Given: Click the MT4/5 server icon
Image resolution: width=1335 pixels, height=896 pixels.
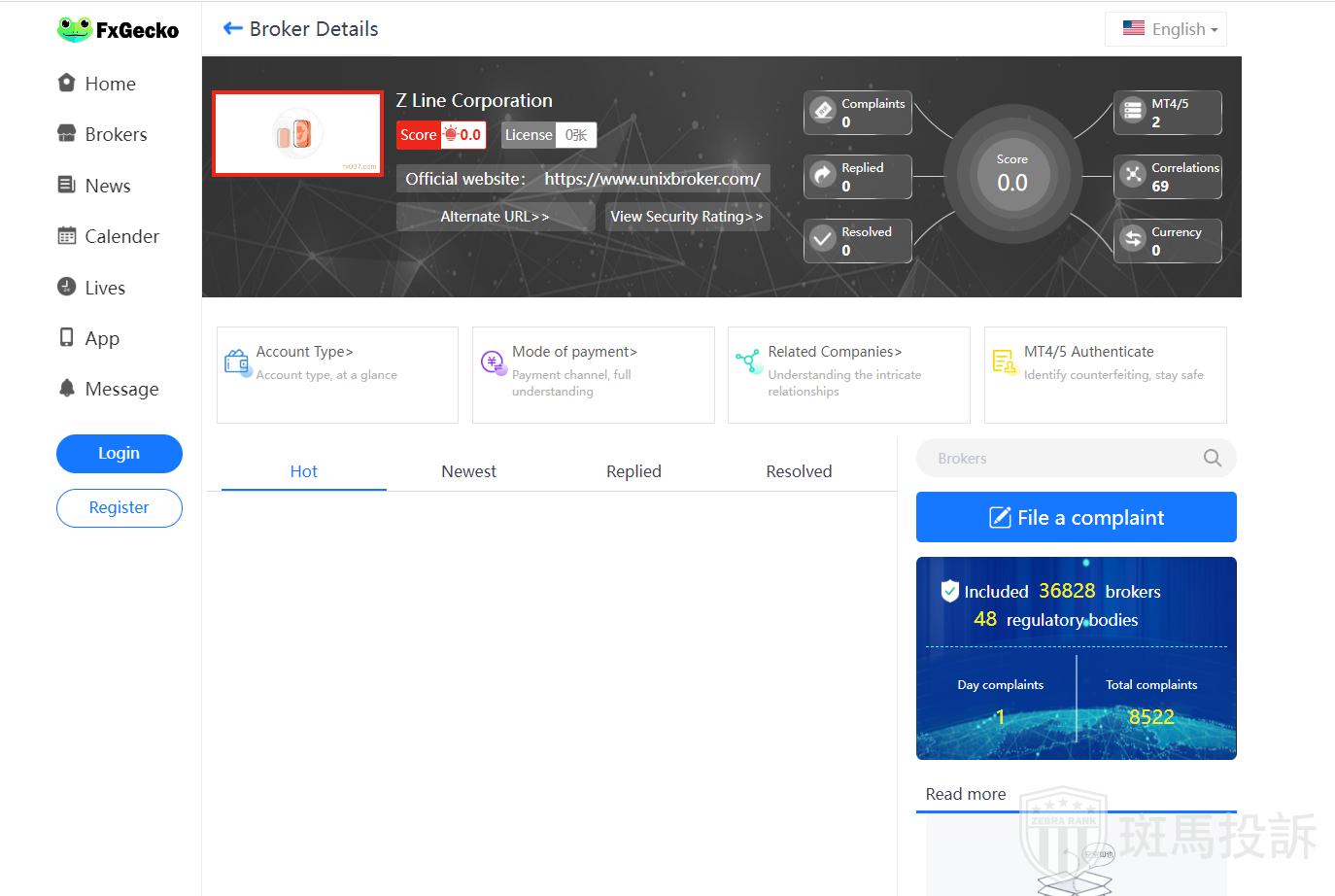Looking at the screenshot, I should pyautogui.click(x=1133, y=111).
